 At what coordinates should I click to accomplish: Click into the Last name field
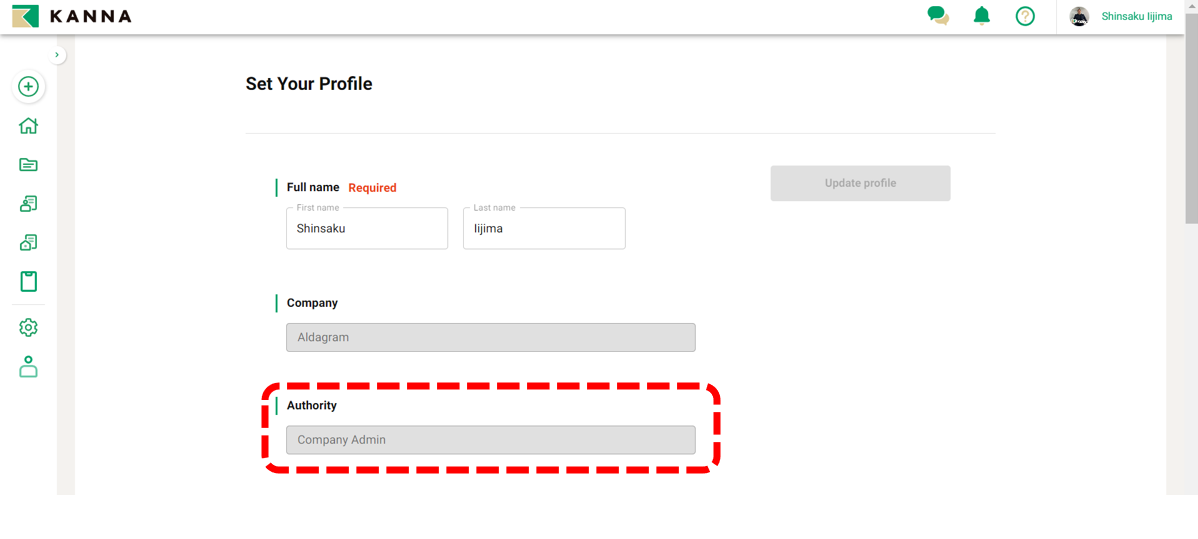pos(544,229)
